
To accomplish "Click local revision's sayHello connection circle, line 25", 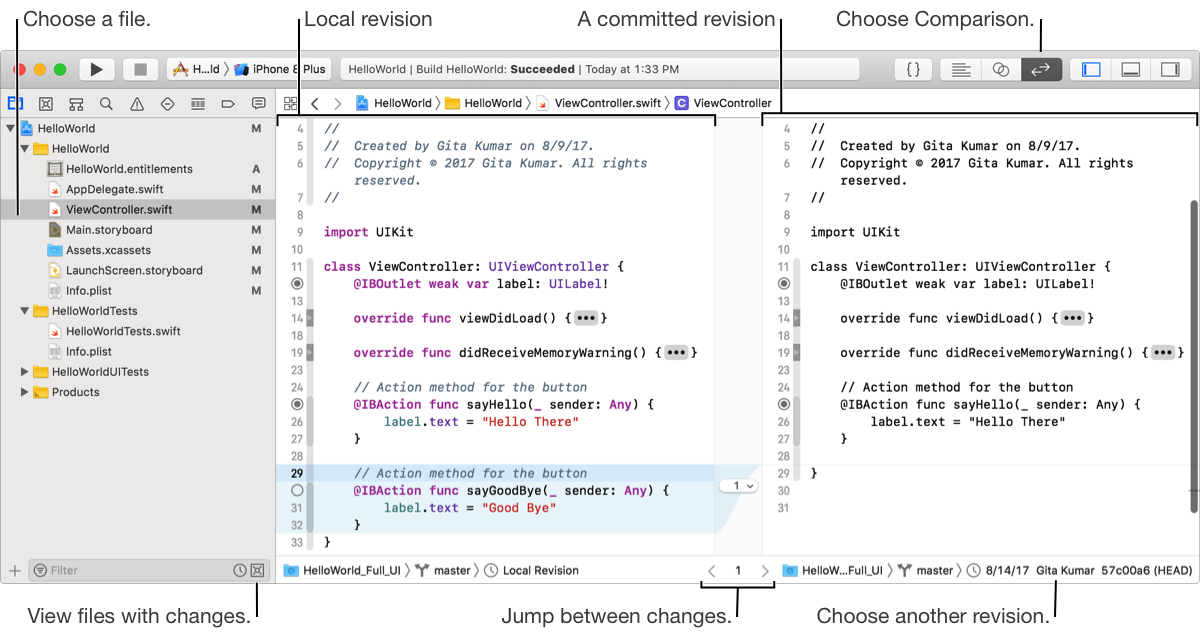I will tap(297, 404).
